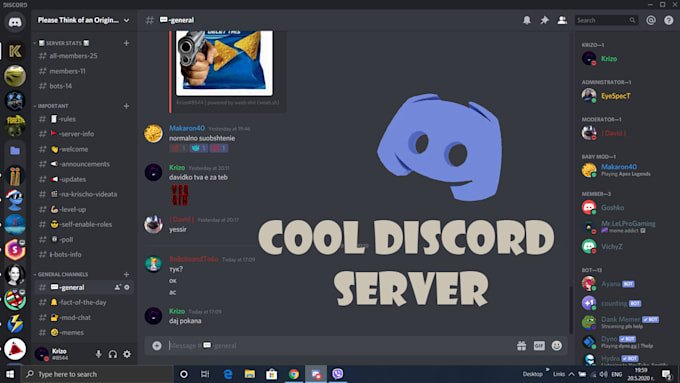This screenshot has width=680, height=383.
Task: Open mentions inbox icon
Action: click(651, 20)
